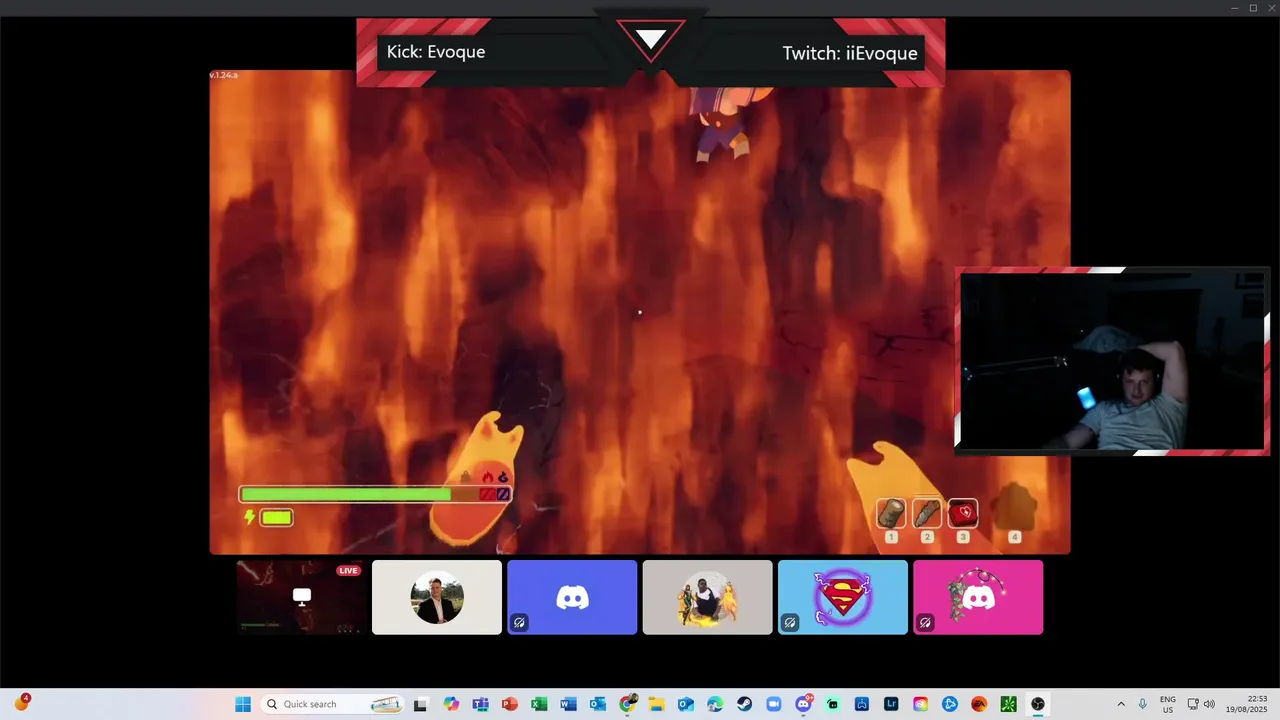Open File Explorer from taskbar
The height and width of the screenshot is (720, 1280).
[656, 704]
